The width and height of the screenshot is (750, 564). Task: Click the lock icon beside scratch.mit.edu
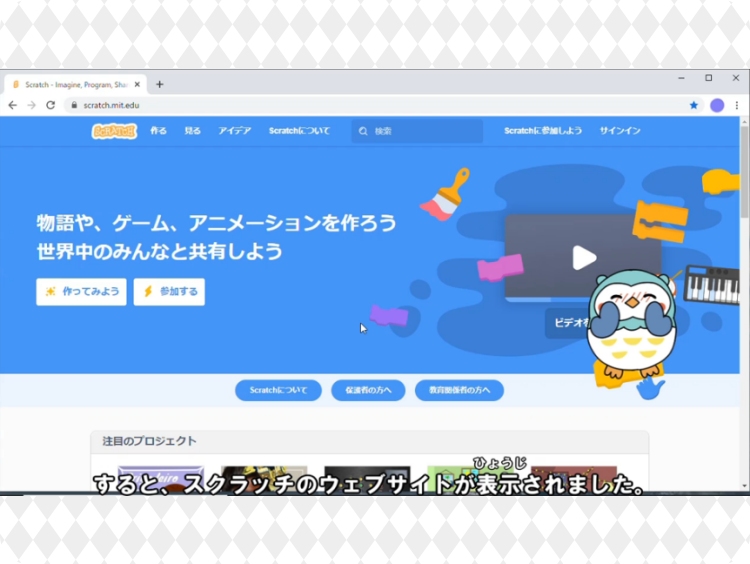tap(74, 105)
